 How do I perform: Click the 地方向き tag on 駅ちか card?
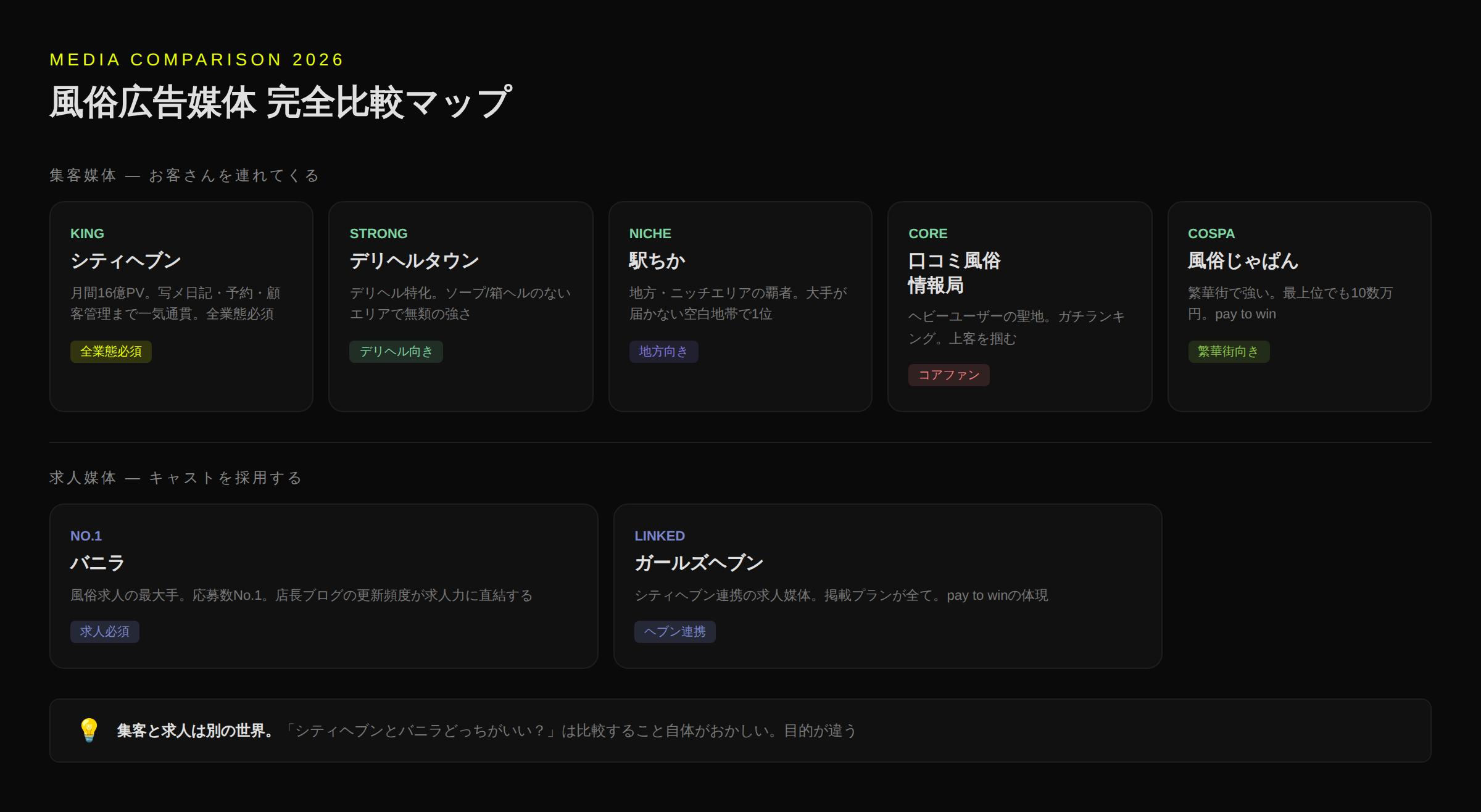[663, 351]
